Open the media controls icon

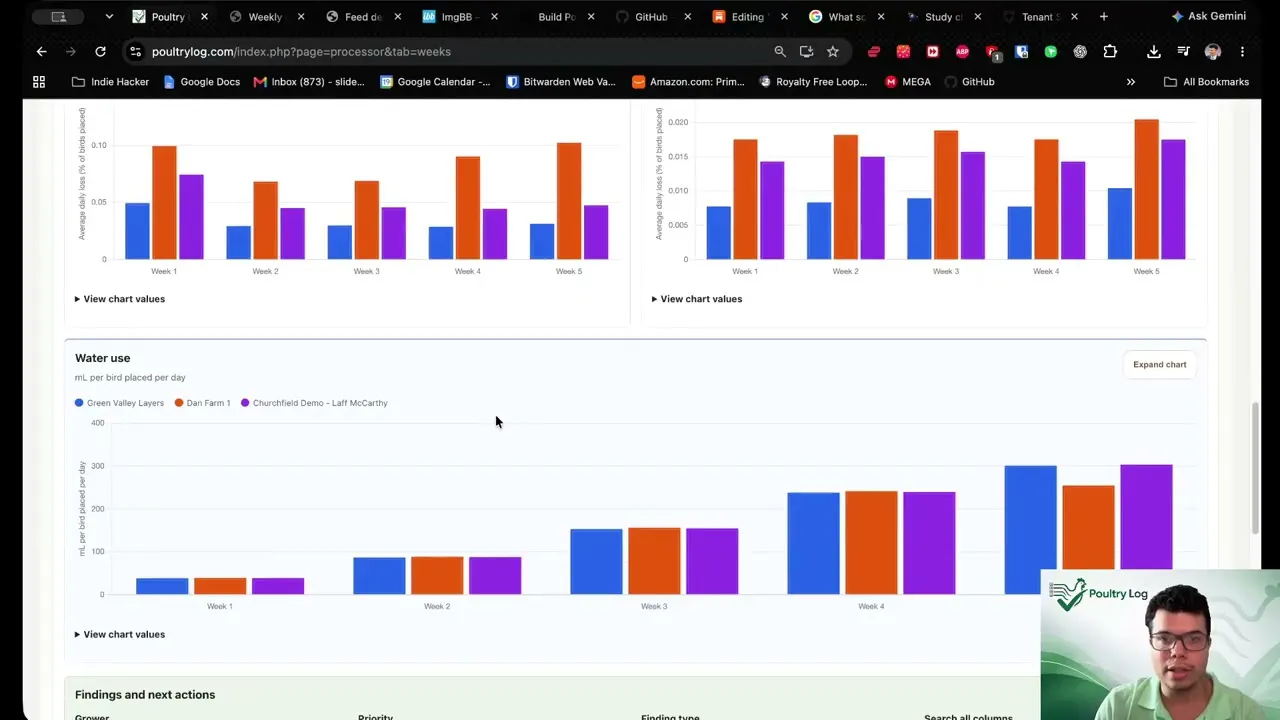pyautogui.click(x=1183, y=51)
